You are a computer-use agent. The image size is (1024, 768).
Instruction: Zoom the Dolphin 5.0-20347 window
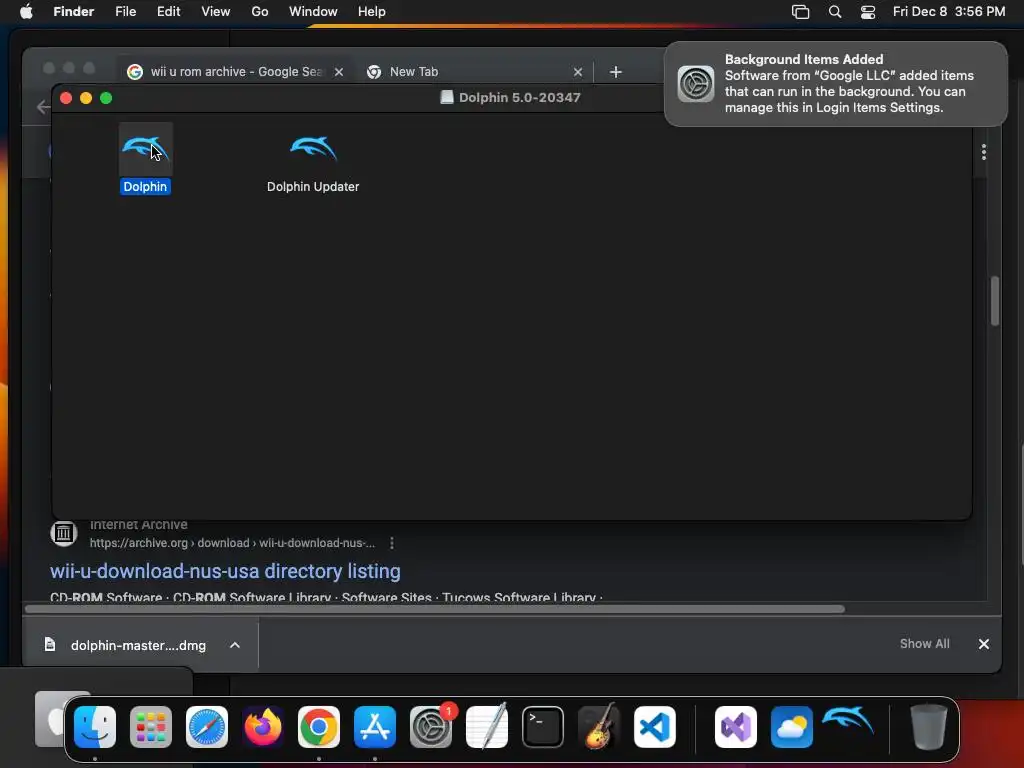(106, 98)
